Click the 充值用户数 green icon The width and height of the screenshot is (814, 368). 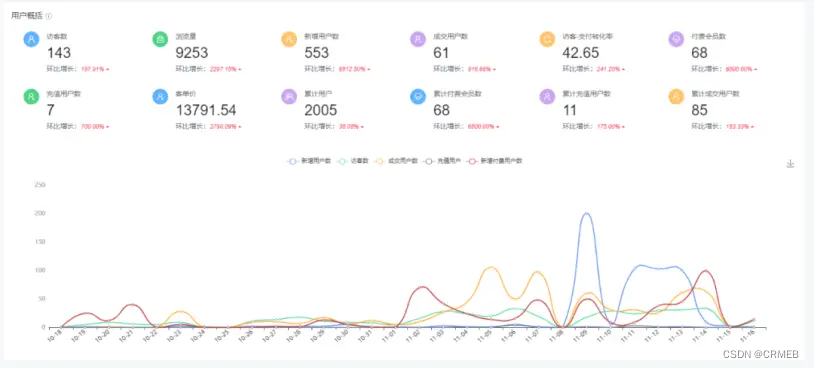tap(32, 97)
